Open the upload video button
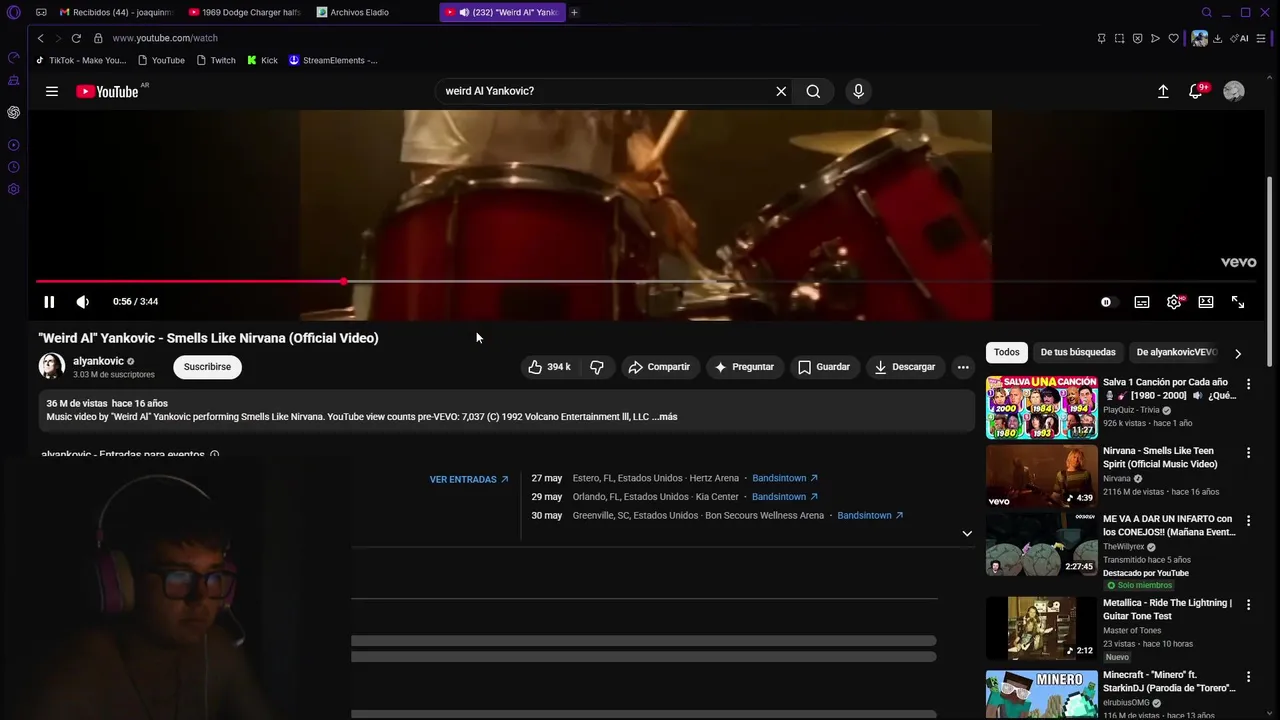 (x=1163, y=91)
